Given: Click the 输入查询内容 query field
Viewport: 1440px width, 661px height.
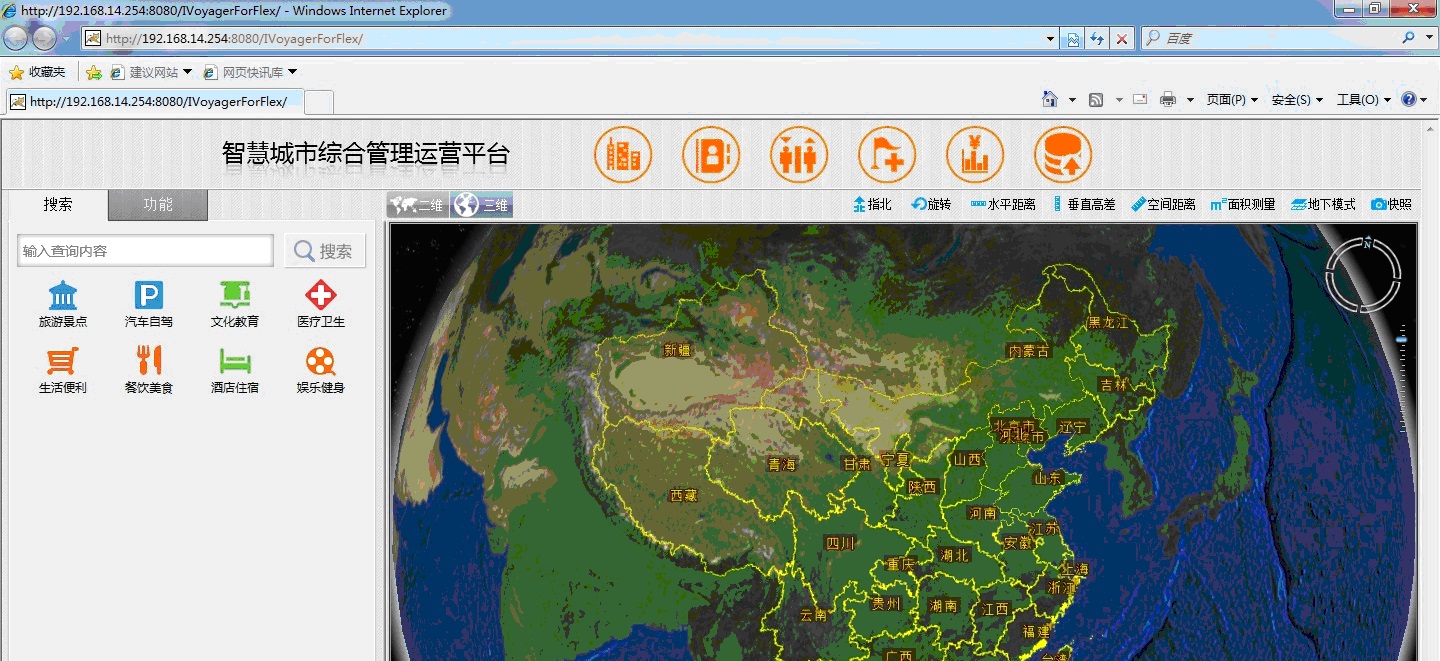Looking at the screenshot, I should [x=145, y=251].
